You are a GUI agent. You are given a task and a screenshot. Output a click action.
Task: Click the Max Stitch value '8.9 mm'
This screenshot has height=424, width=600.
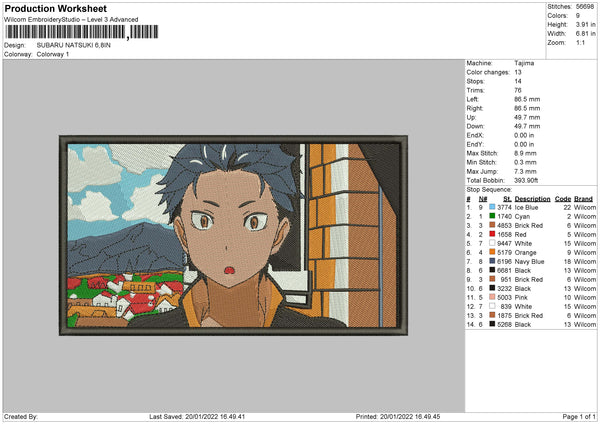pos(527,153)
